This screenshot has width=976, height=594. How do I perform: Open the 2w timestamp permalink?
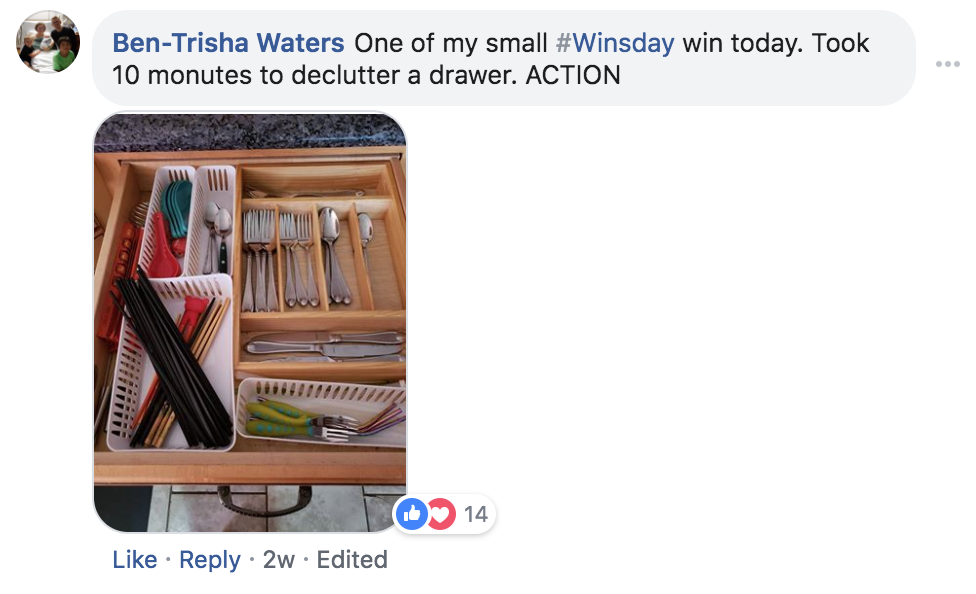point(278,559)
